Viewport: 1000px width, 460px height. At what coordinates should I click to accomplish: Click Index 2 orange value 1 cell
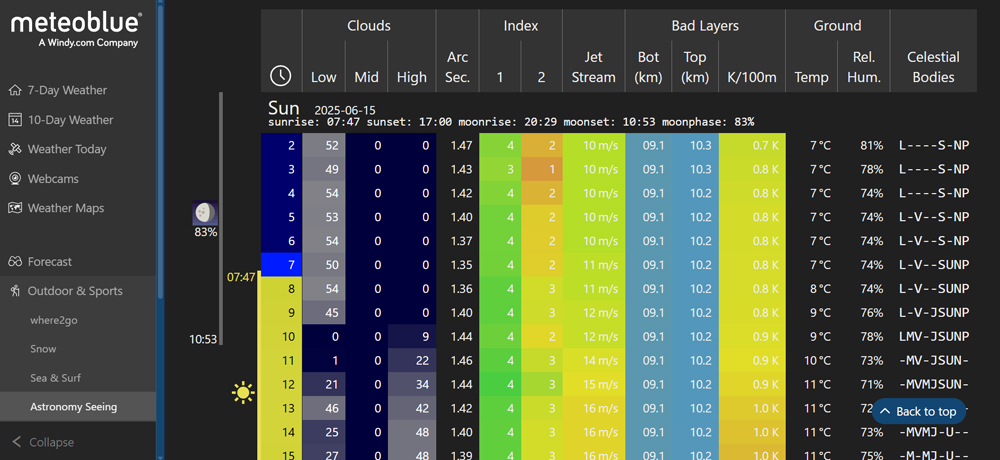(x=541, y=169)
